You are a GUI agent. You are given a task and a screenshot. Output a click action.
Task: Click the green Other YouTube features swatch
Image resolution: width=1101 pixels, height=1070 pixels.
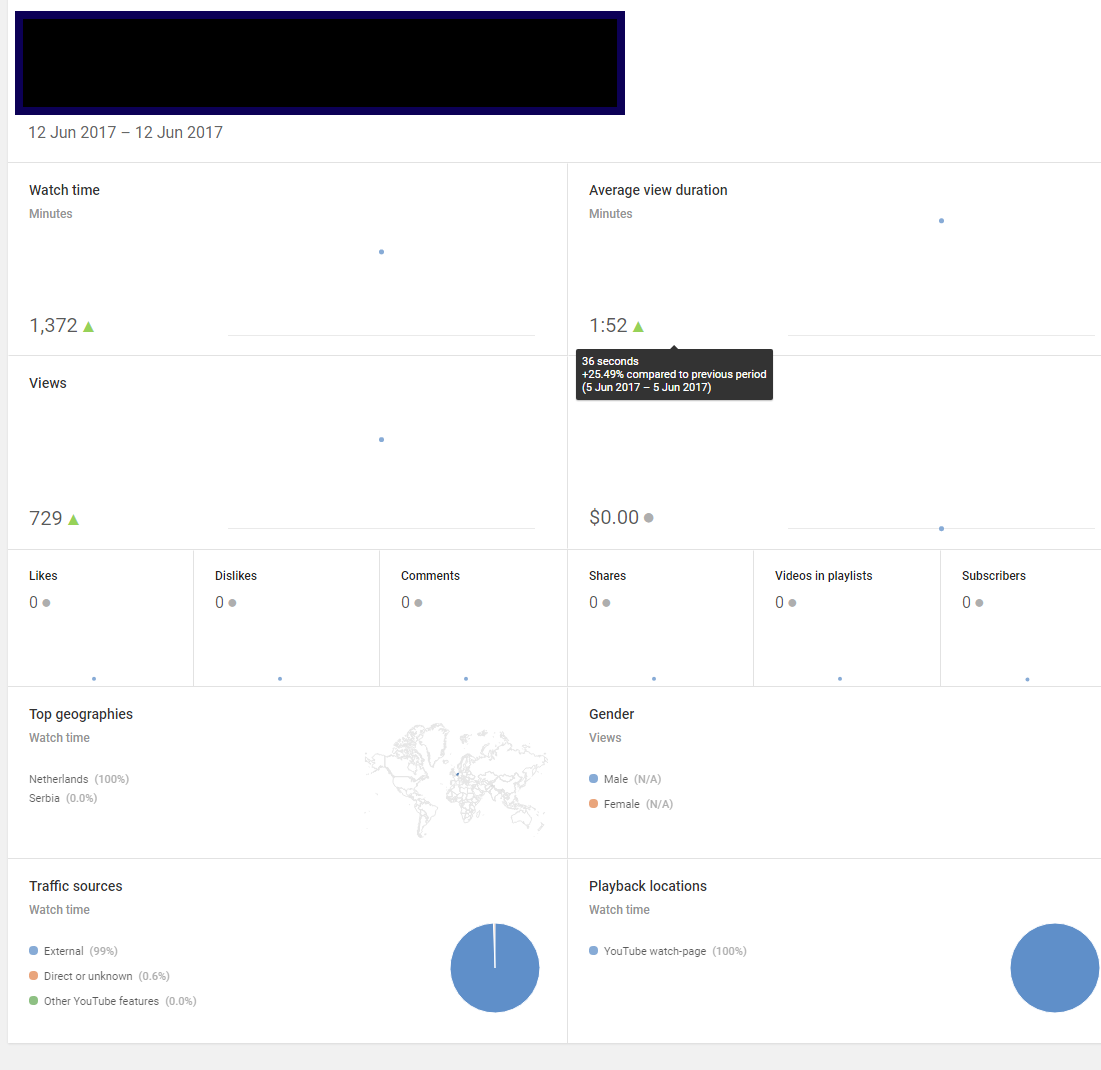coord(33,1001)
